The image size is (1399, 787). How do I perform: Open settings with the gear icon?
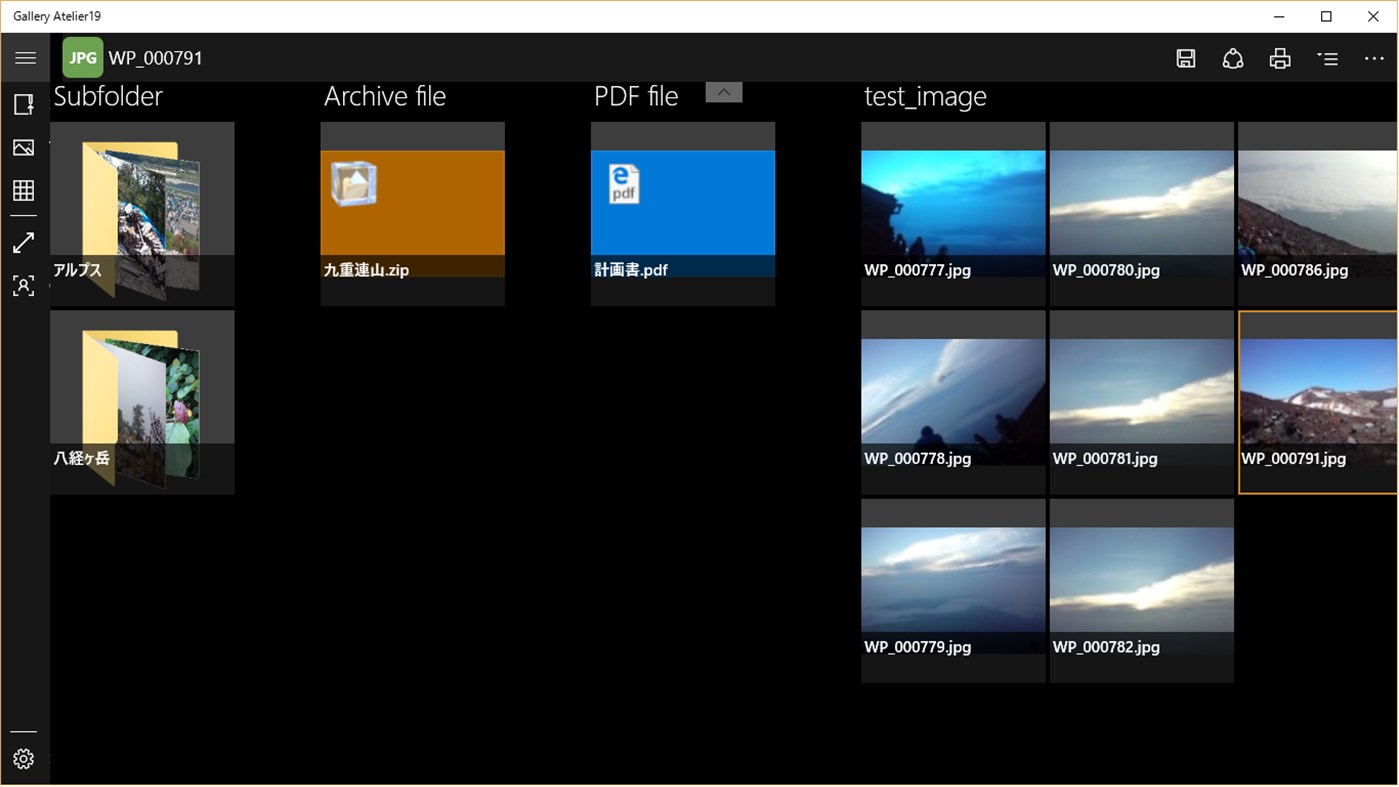(x=24, y=760)
